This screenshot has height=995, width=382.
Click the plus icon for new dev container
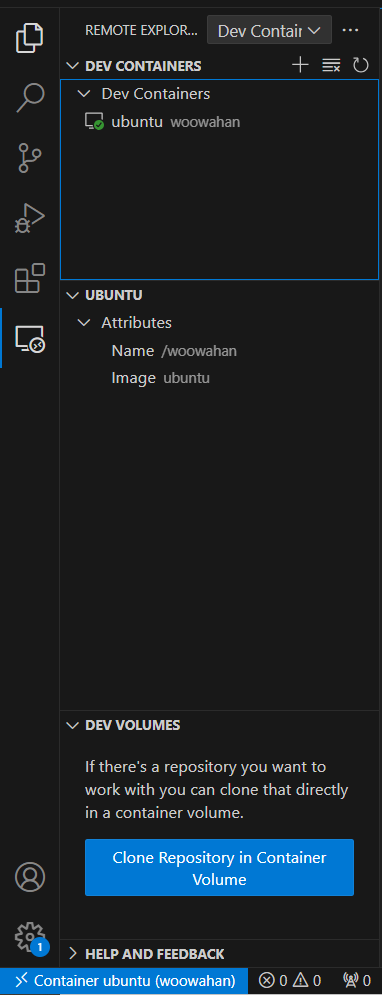[x=300, y=65]
